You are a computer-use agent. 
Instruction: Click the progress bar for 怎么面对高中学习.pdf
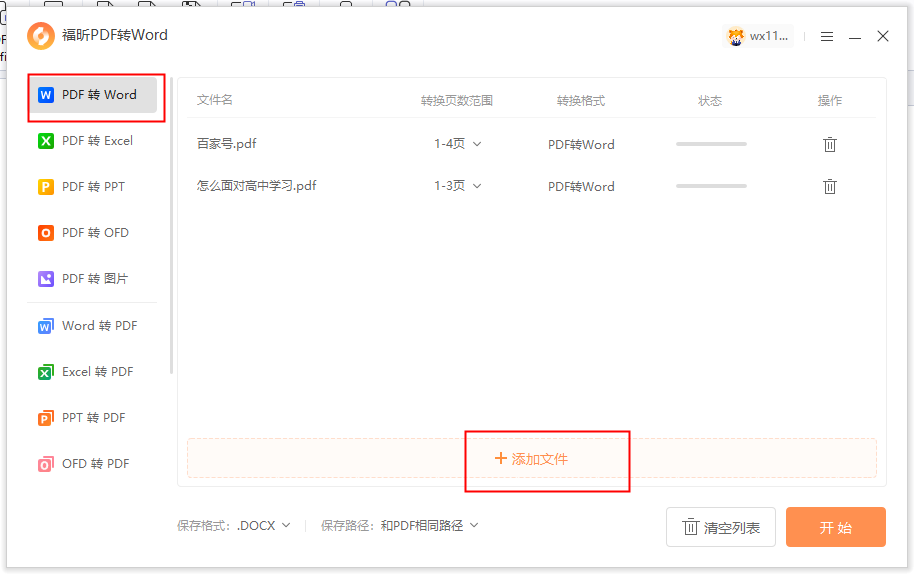[x=711, y=186]
